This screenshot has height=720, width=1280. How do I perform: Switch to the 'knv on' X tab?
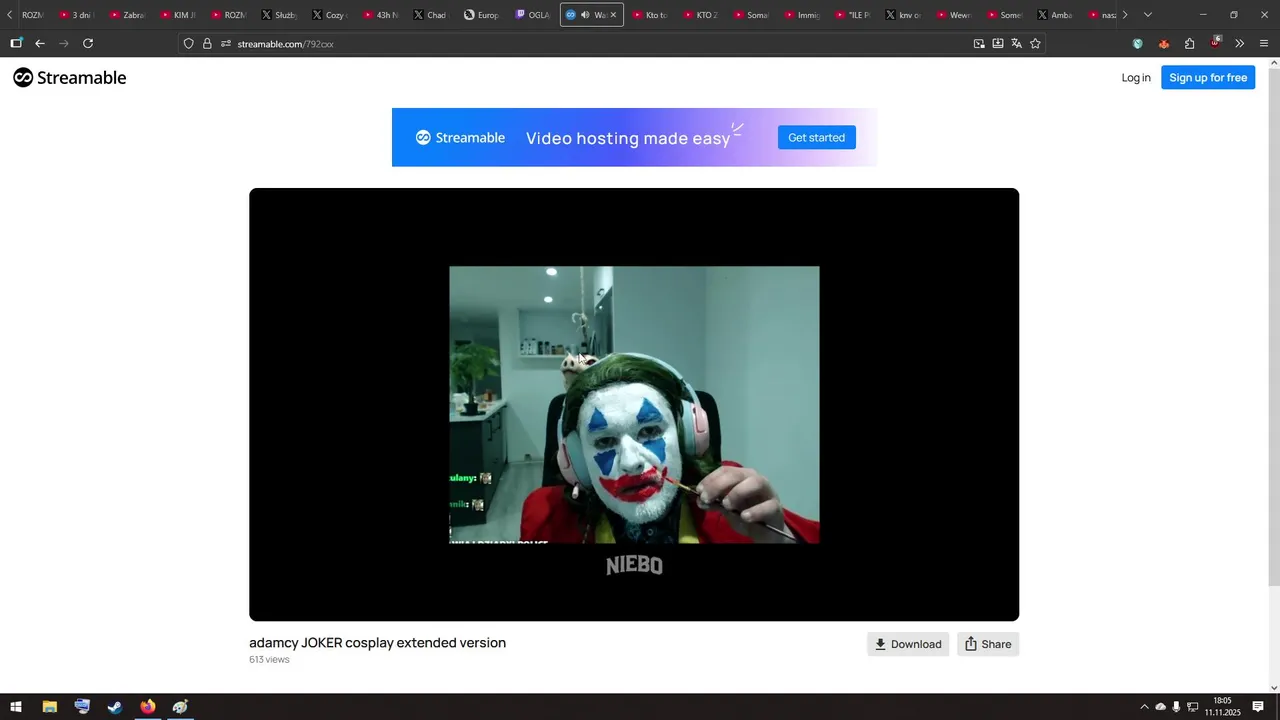(x=904, y=15)
